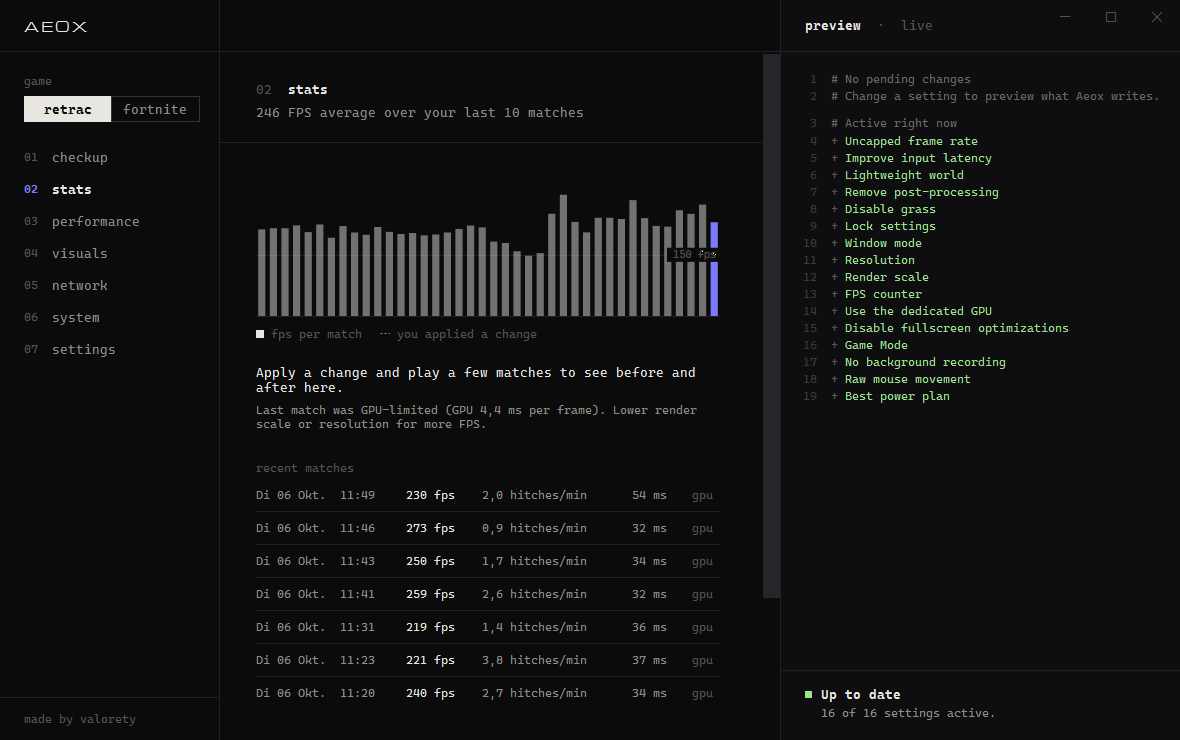Click the 16 of 16 settings active text

pos(908,713)
